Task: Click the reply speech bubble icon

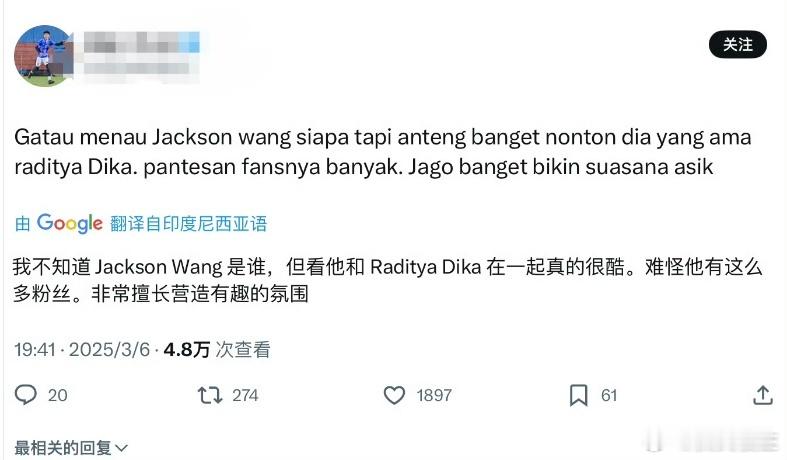Action: (26, 395)
